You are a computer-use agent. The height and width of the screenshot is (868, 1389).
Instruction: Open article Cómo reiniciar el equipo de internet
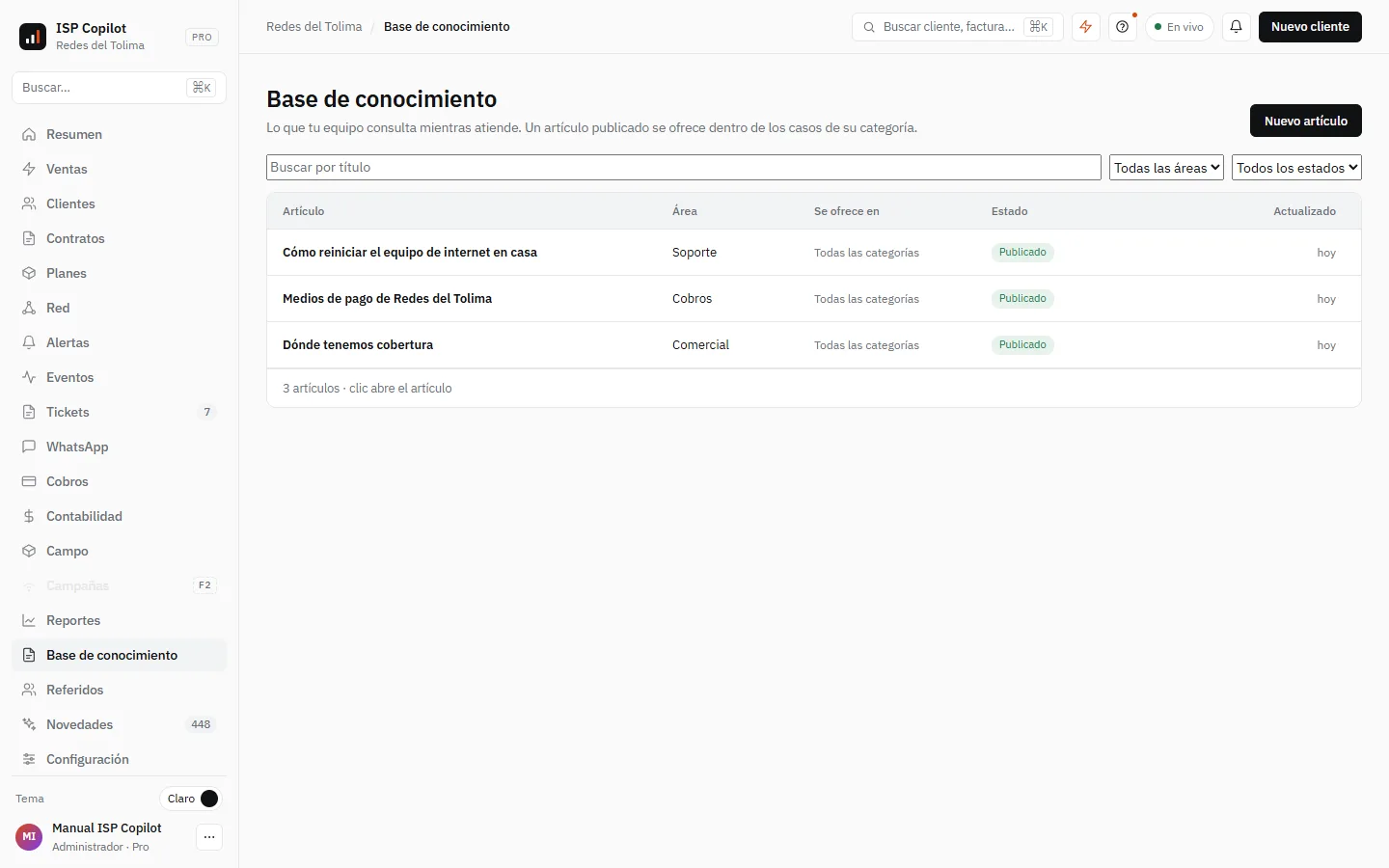410,253
